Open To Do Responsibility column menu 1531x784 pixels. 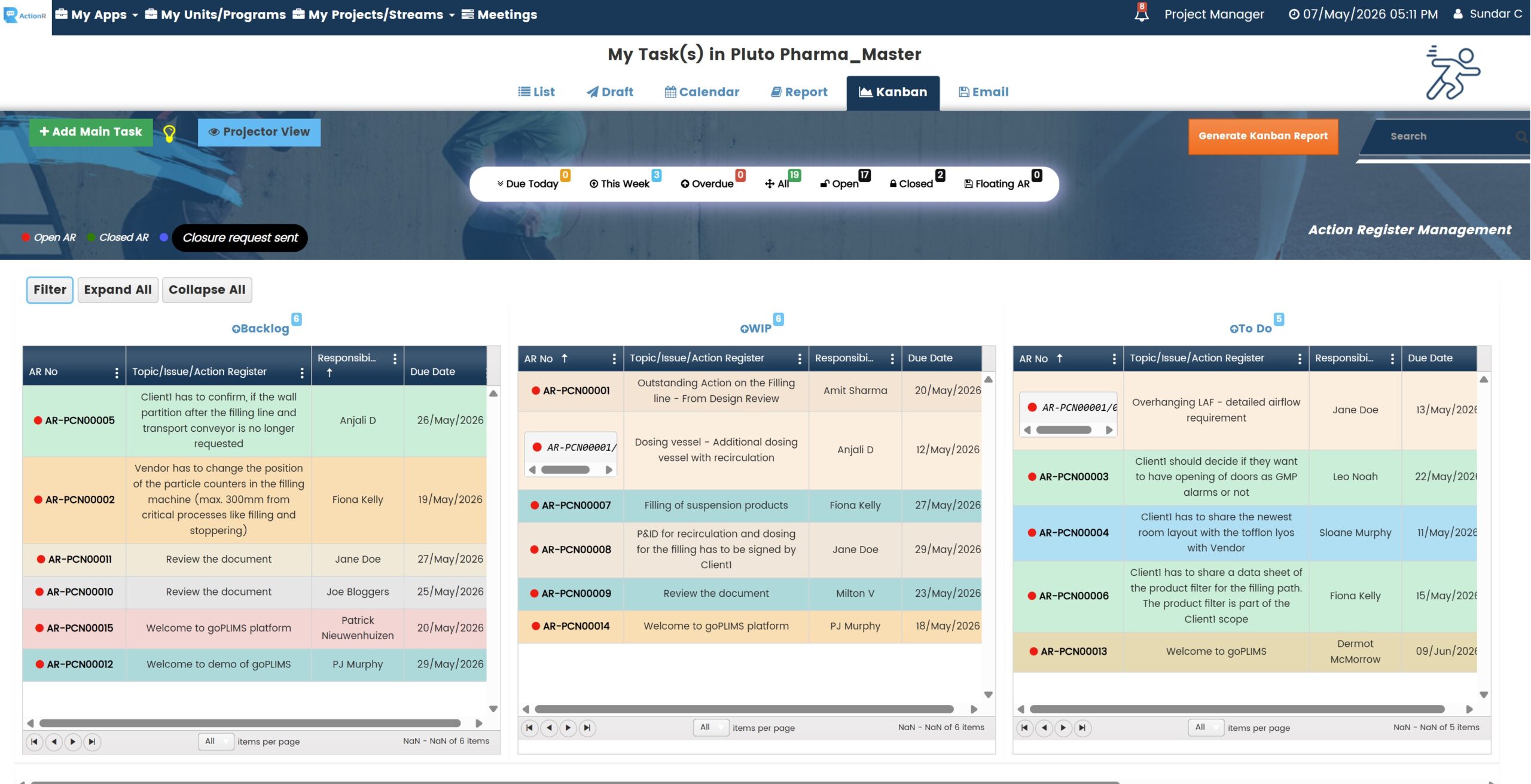(1392, 359)
